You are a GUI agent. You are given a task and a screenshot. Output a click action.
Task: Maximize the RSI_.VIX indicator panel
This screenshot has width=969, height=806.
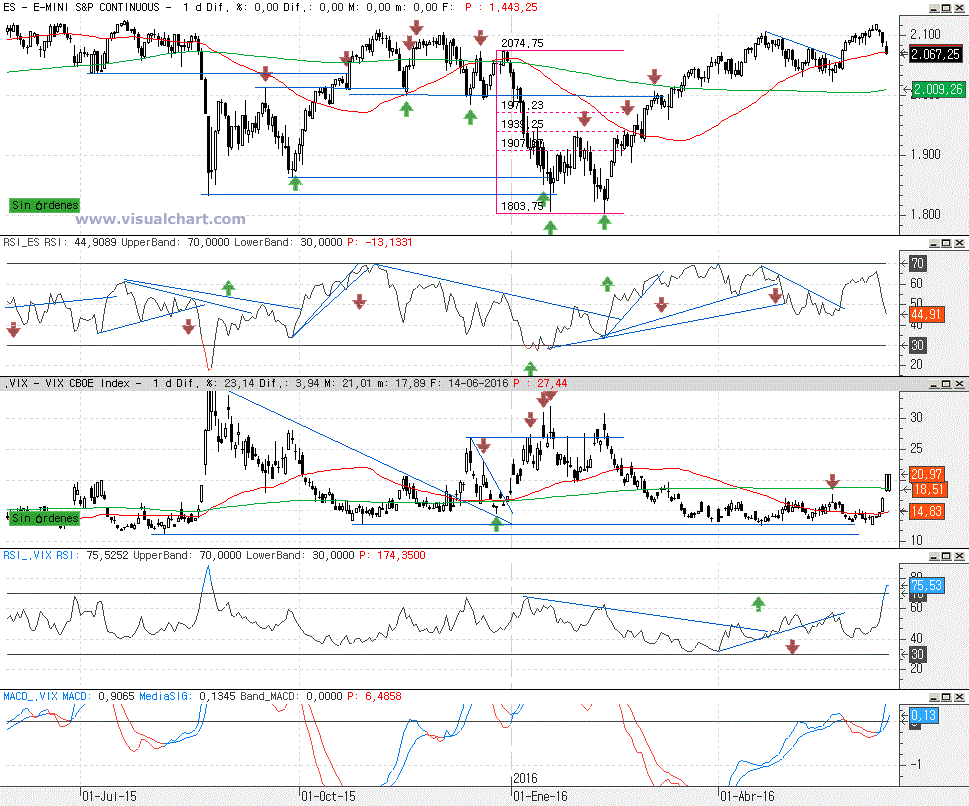pyautogui.click(x=946, y=556)
